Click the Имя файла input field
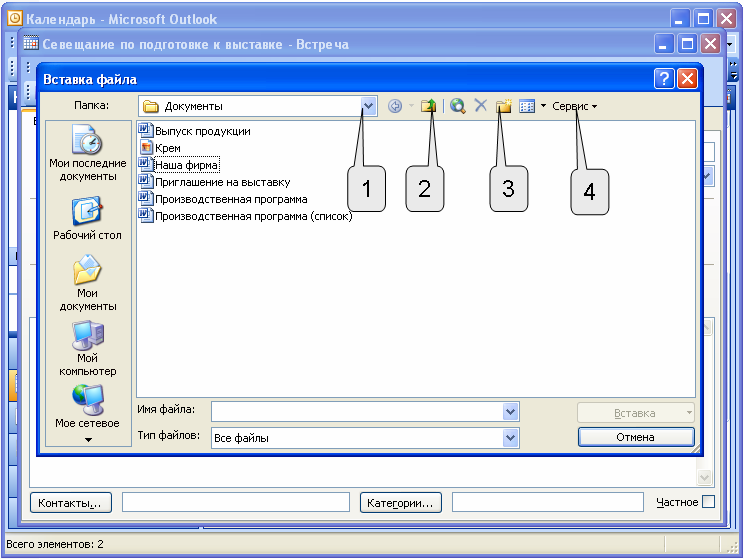This screenshot has height=559, width=744. point(357,412)
